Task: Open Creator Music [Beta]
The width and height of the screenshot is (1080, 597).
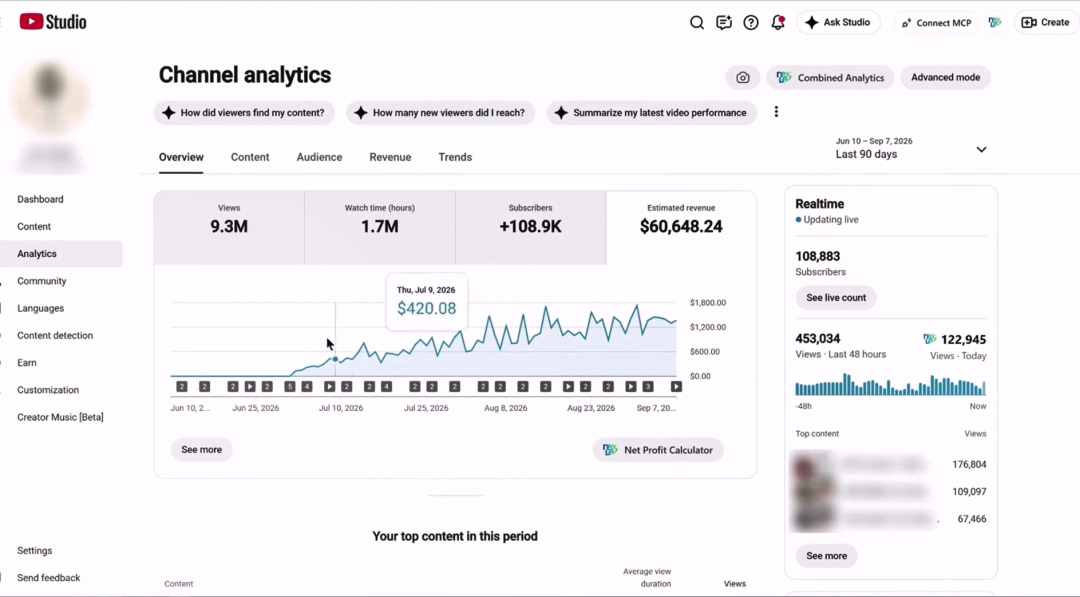Action: click(60, 417)
